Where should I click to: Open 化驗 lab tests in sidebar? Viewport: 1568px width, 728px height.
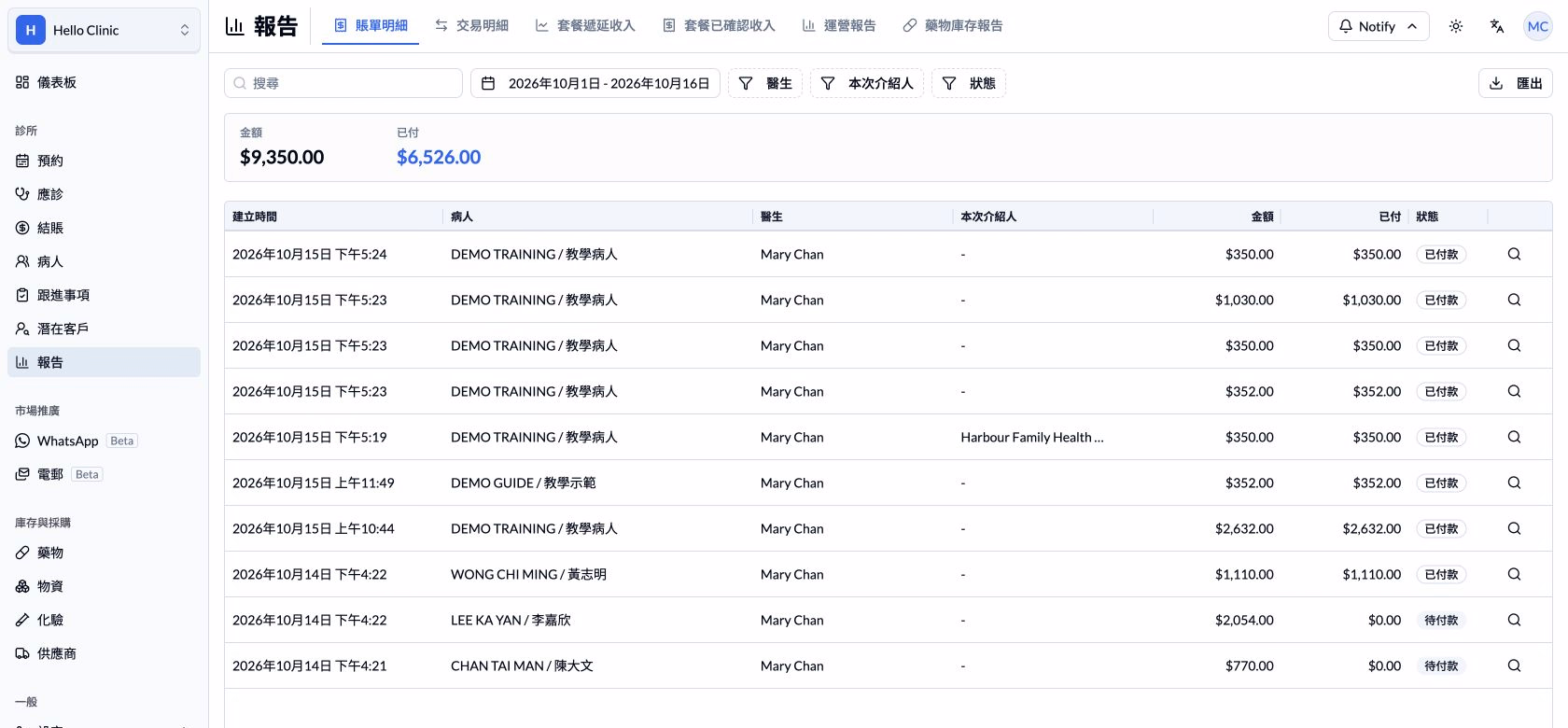click(x=104, y=620)
